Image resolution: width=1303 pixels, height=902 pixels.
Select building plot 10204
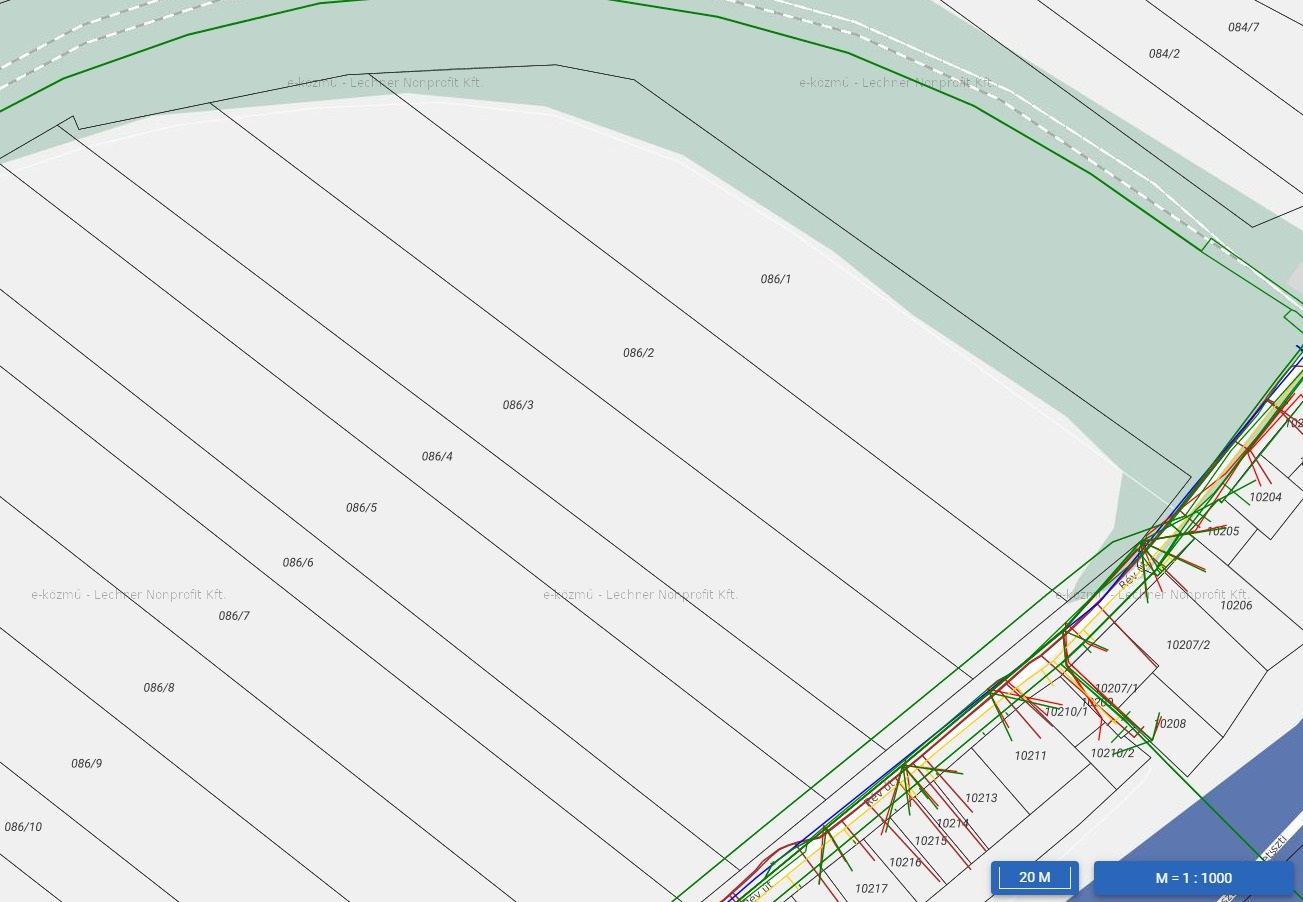click(1265, 497)
